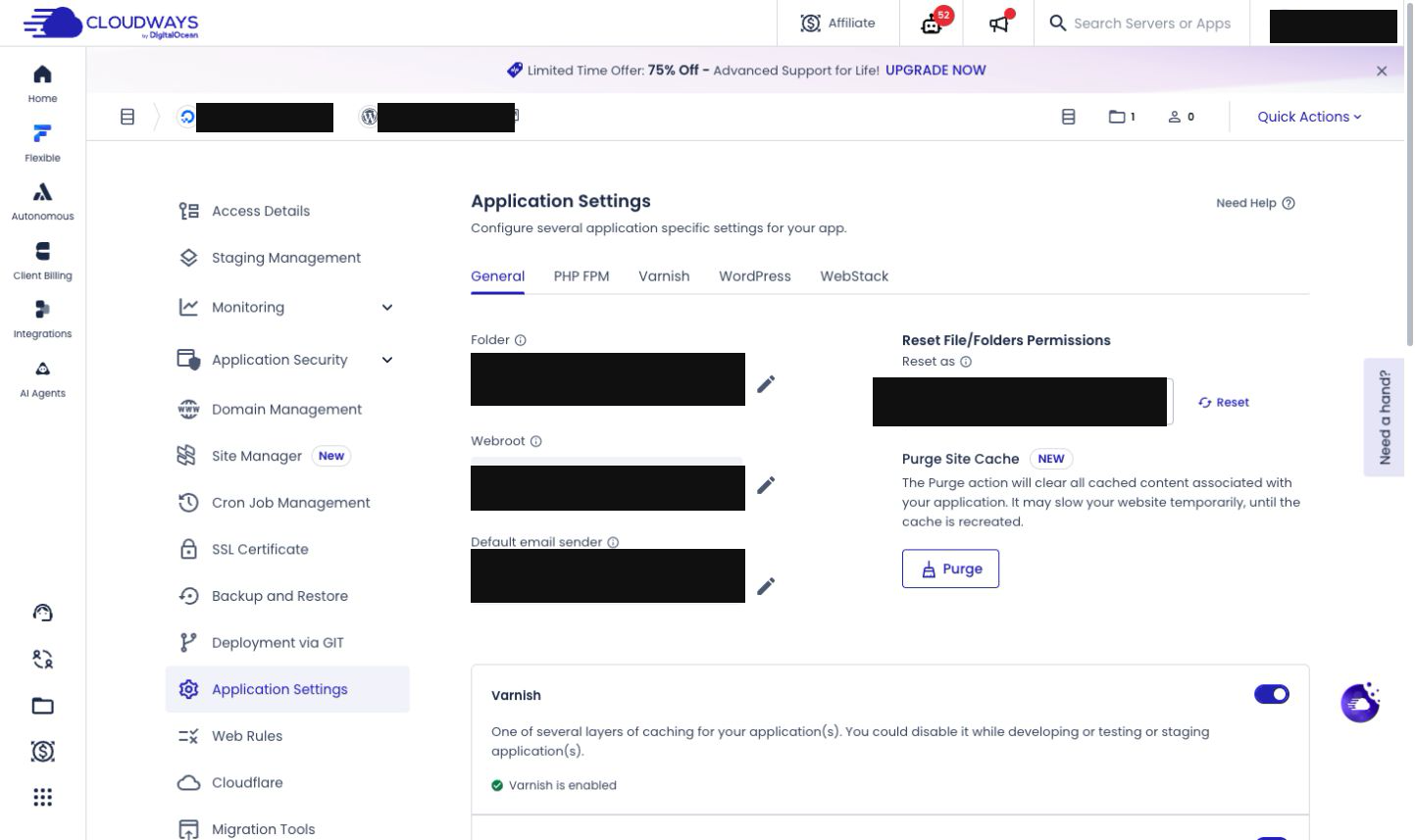Image resolution: width=1415 pixels, height=840 pixels.
Task: Open the WordPress tab
Action: tap(755, 276)
